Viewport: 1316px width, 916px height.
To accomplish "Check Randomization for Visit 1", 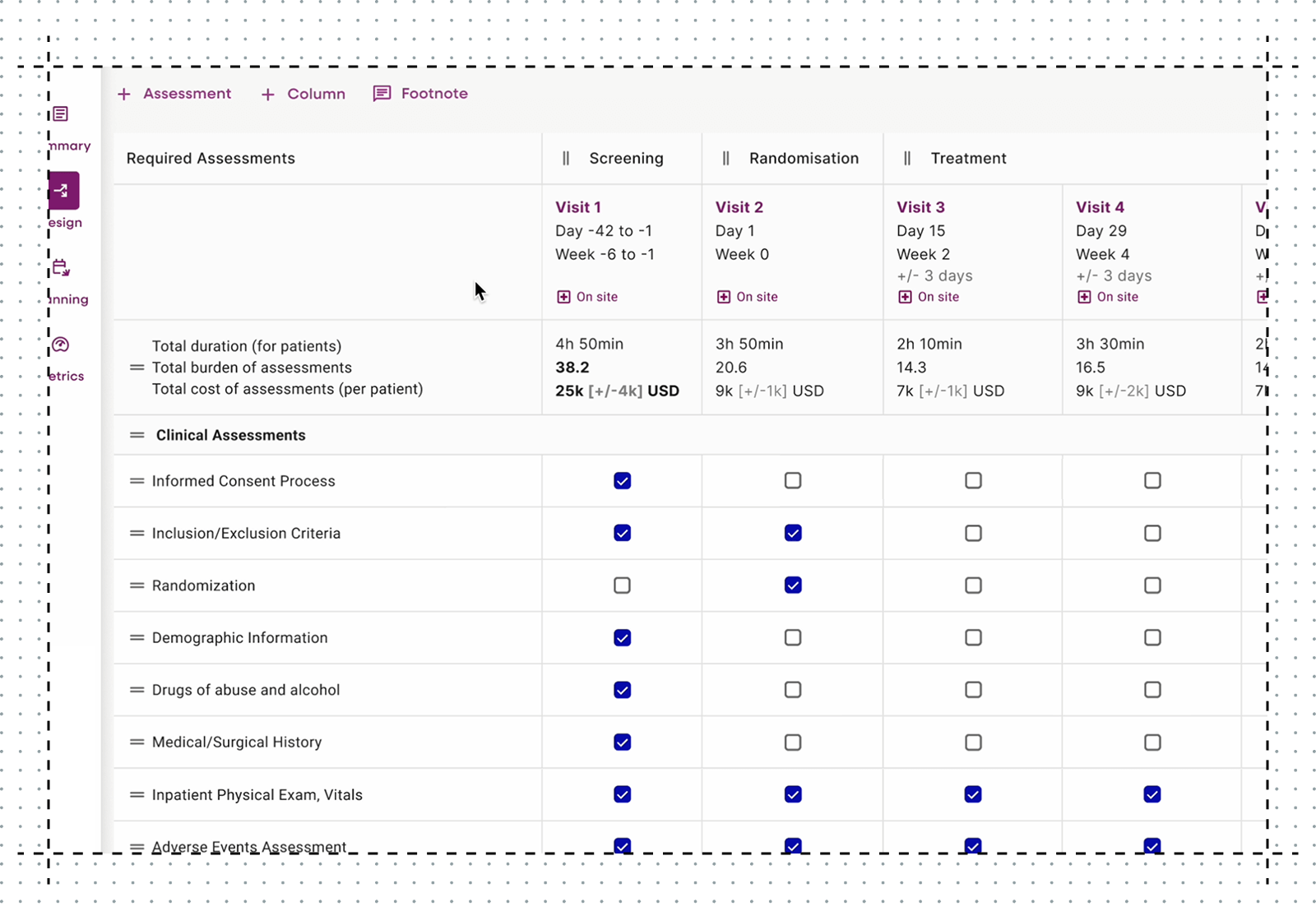I will 623,585.
